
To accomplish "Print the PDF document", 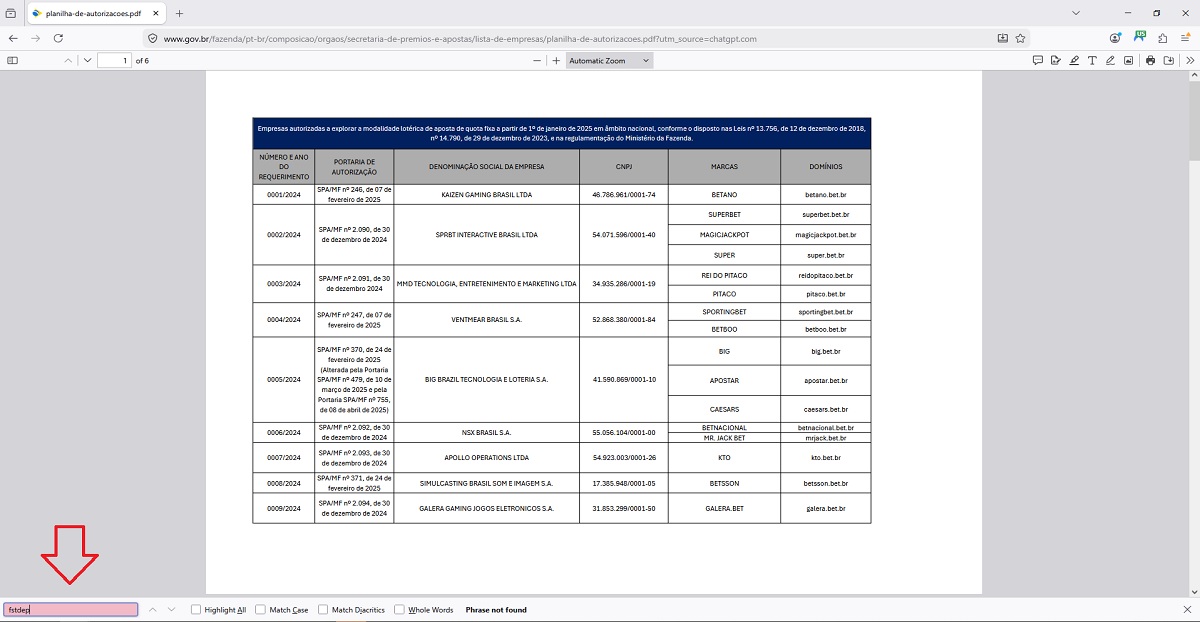I will coord(1151,60).
